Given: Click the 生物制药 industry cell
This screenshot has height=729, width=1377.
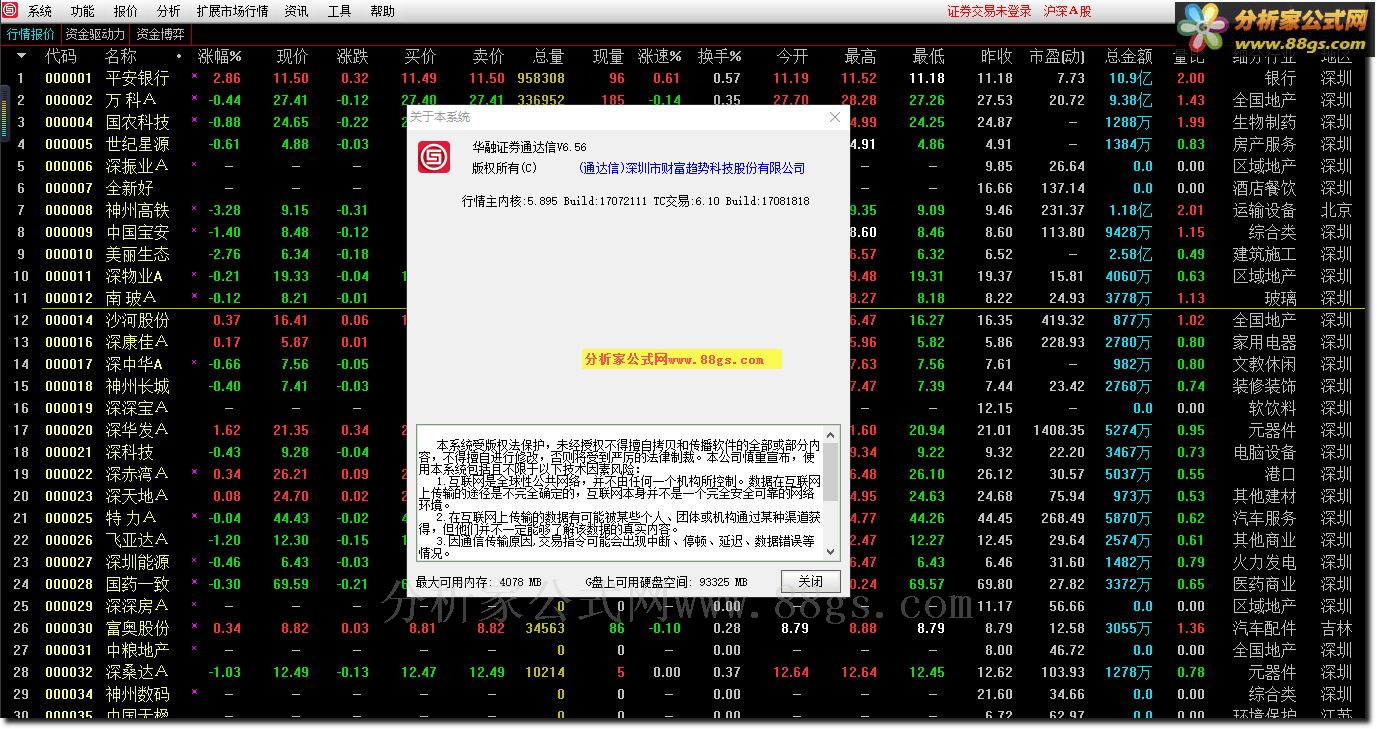Looking at the screenshot, I should 1264,122.
